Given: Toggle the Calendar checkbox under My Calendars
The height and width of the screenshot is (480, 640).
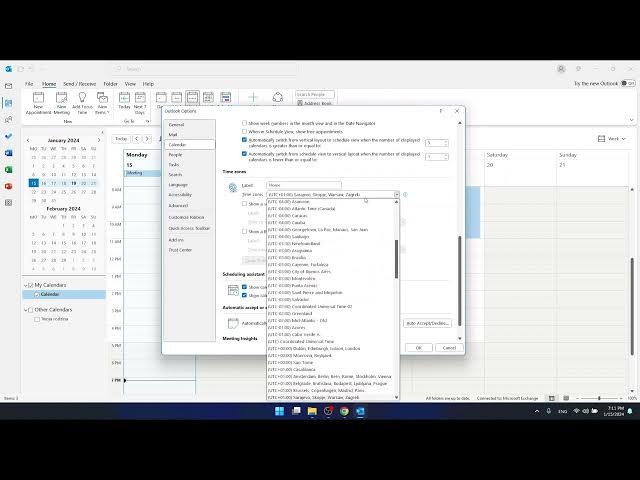Looking at the screenshot, I should coord(37,294).
